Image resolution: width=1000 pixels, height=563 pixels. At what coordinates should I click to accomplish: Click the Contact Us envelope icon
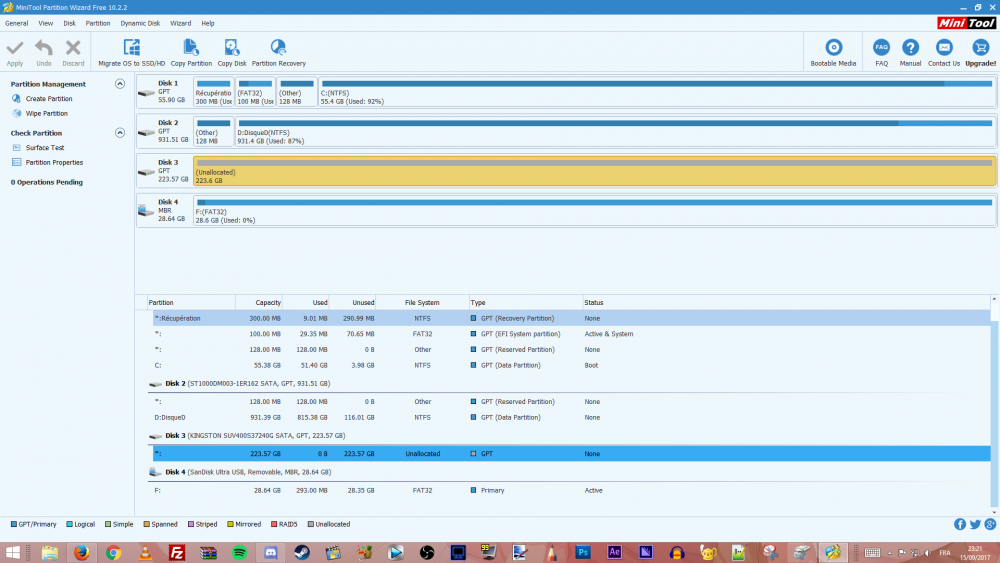943,48
